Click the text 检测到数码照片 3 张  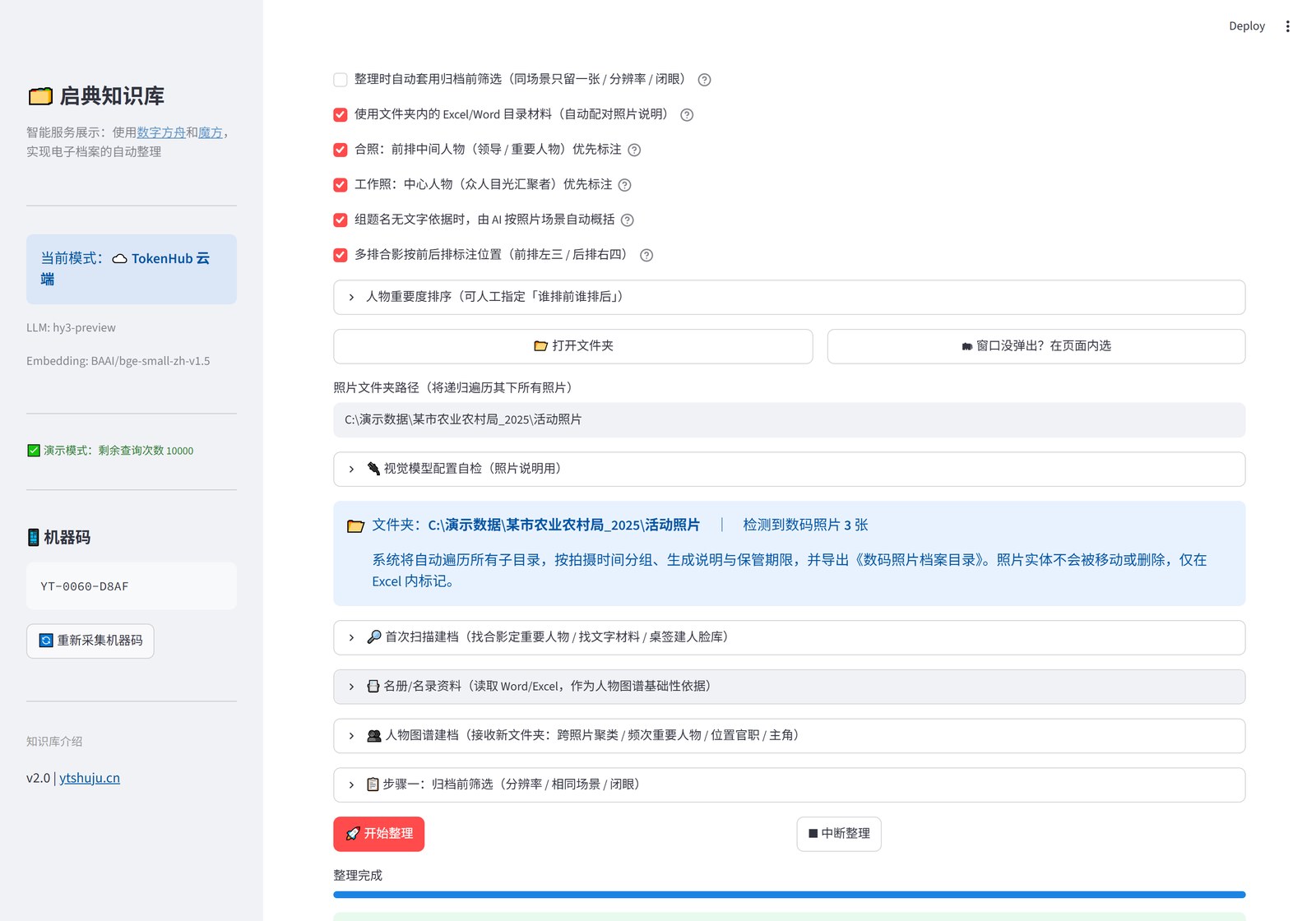(805, 525)
